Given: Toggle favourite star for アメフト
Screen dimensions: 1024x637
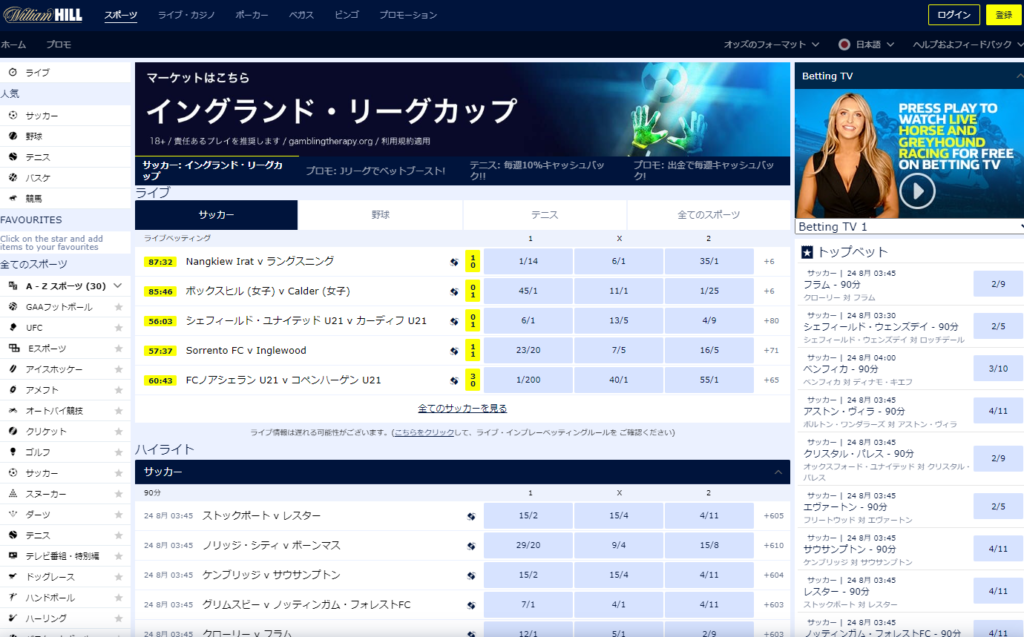Looking at the screenshot, I should (118, 389).
